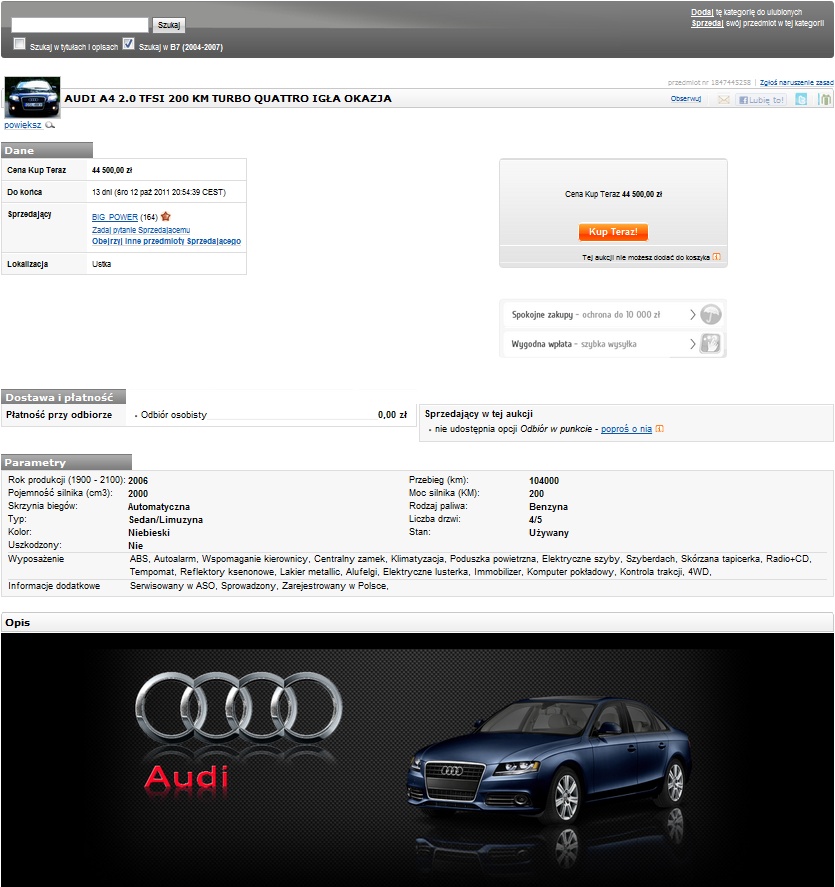This screenshot has width=835, height=887.
Task: Click the Szukaj search button
Action: pyautogui.click(x=169, y=25)
